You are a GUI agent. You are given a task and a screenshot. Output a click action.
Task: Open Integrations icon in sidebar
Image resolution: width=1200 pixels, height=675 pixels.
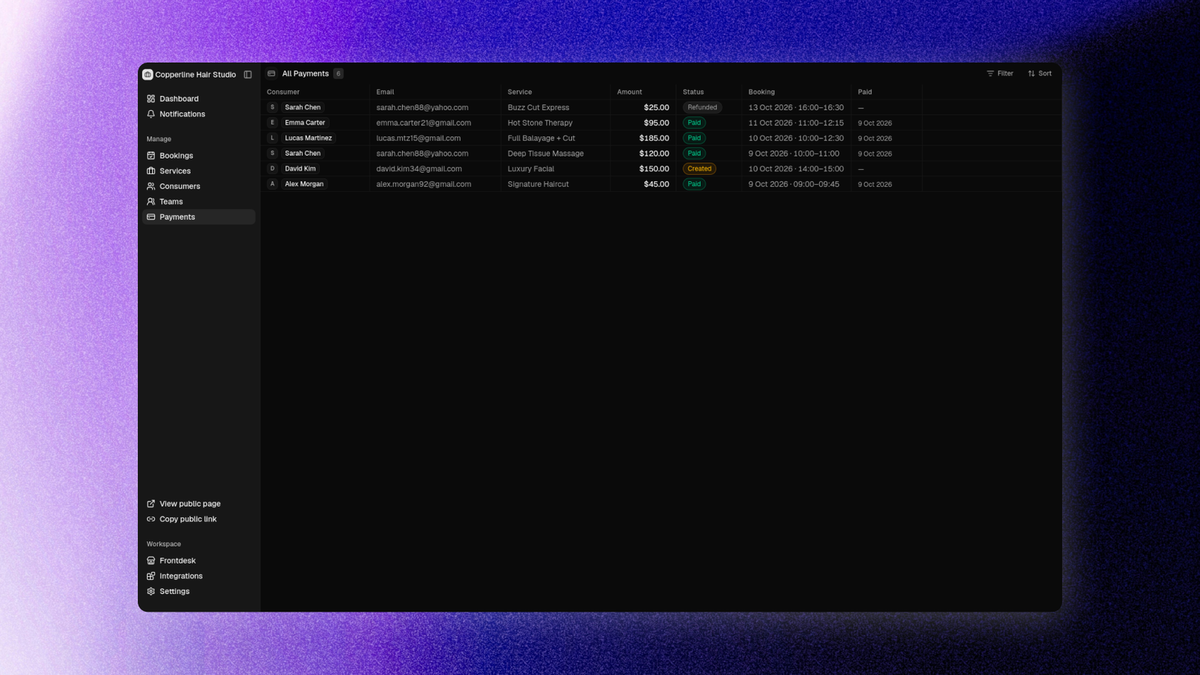click(151, 576)
